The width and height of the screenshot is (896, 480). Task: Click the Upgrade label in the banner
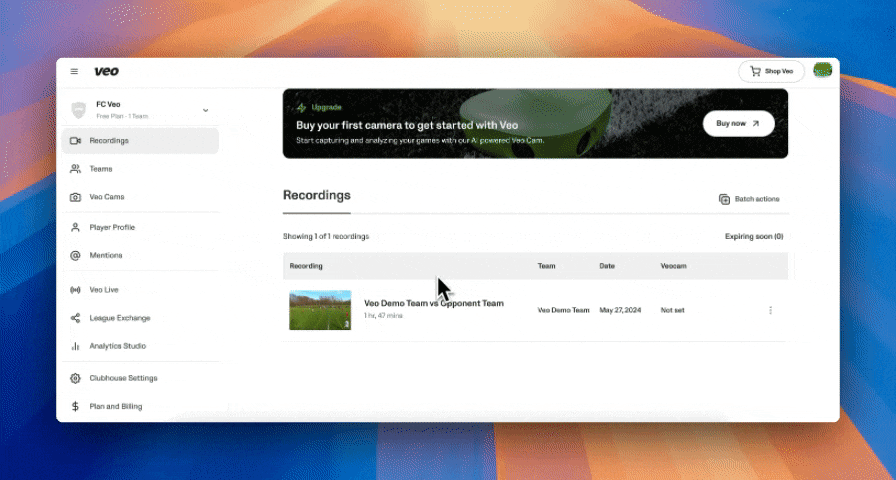326,107
